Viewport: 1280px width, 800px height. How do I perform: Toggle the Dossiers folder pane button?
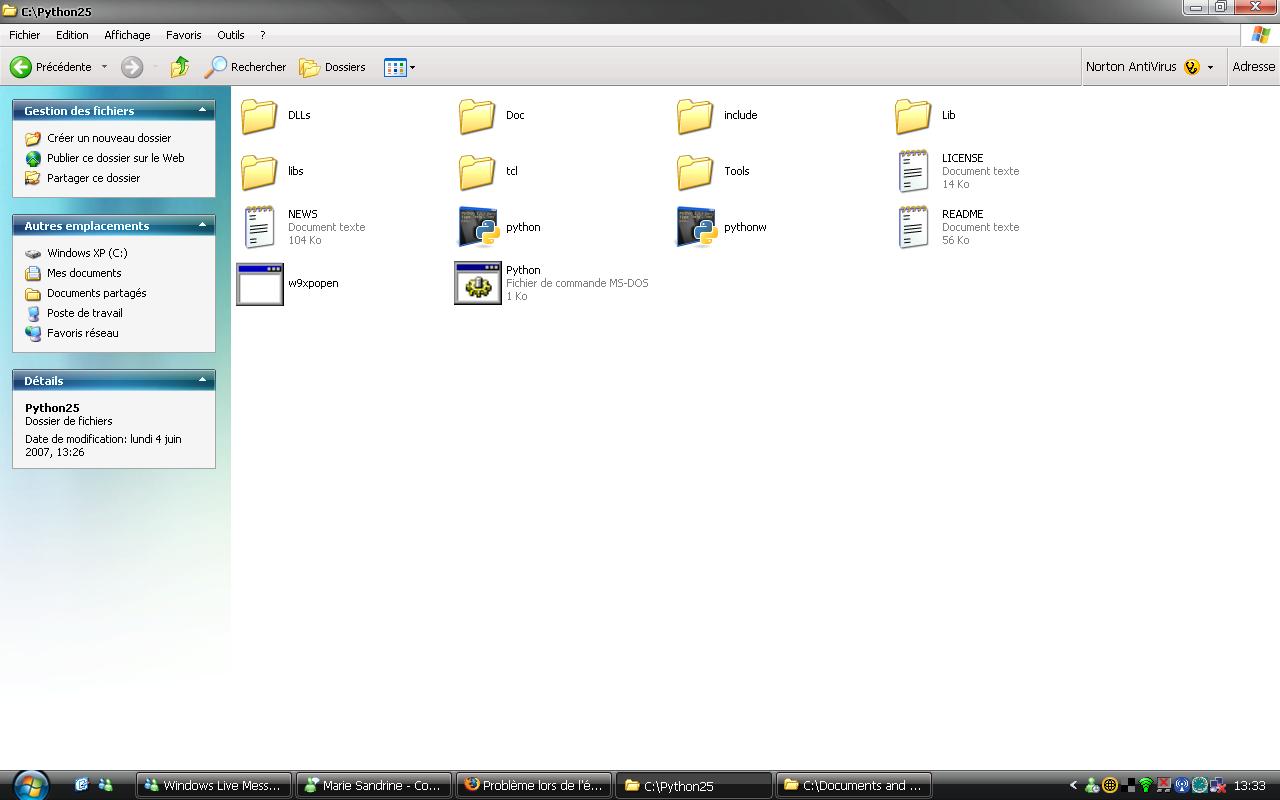click(333, 67)
